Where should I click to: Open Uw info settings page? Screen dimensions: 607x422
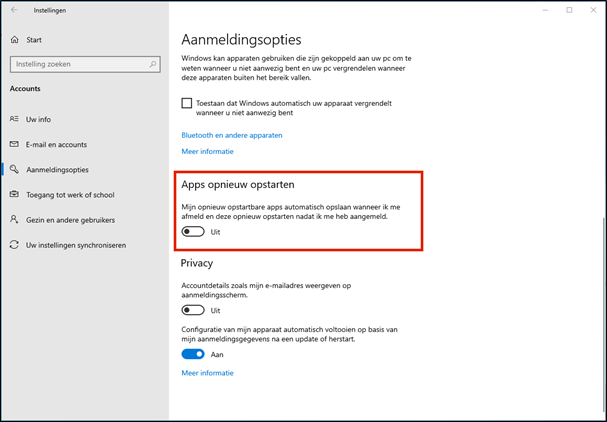(39, 119)
